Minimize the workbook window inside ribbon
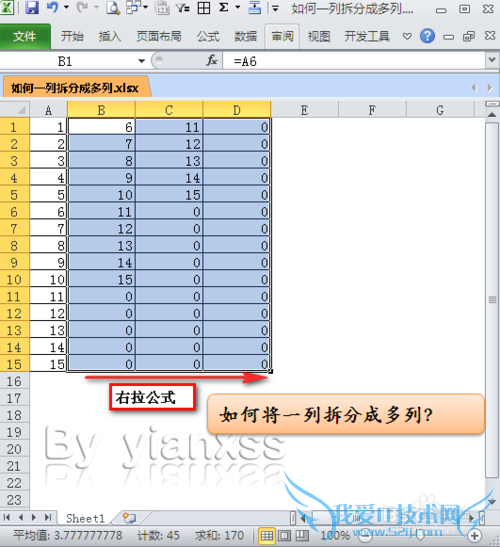The image size is (500, 547). 448,37
